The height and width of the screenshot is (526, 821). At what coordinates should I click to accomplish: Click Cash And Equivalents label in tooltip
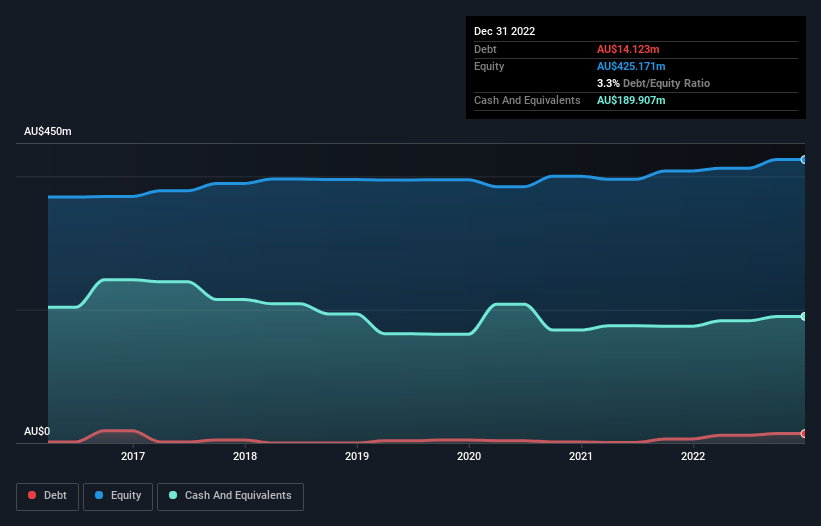(x=527, y=100)
